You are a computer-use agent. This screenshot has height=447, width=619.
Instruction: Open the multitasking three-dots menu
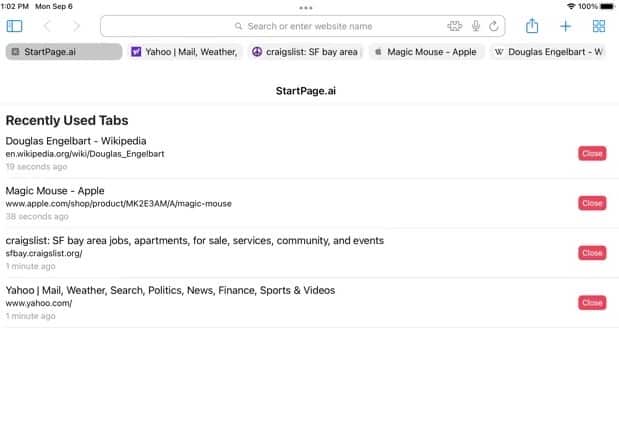pos(306,8)
